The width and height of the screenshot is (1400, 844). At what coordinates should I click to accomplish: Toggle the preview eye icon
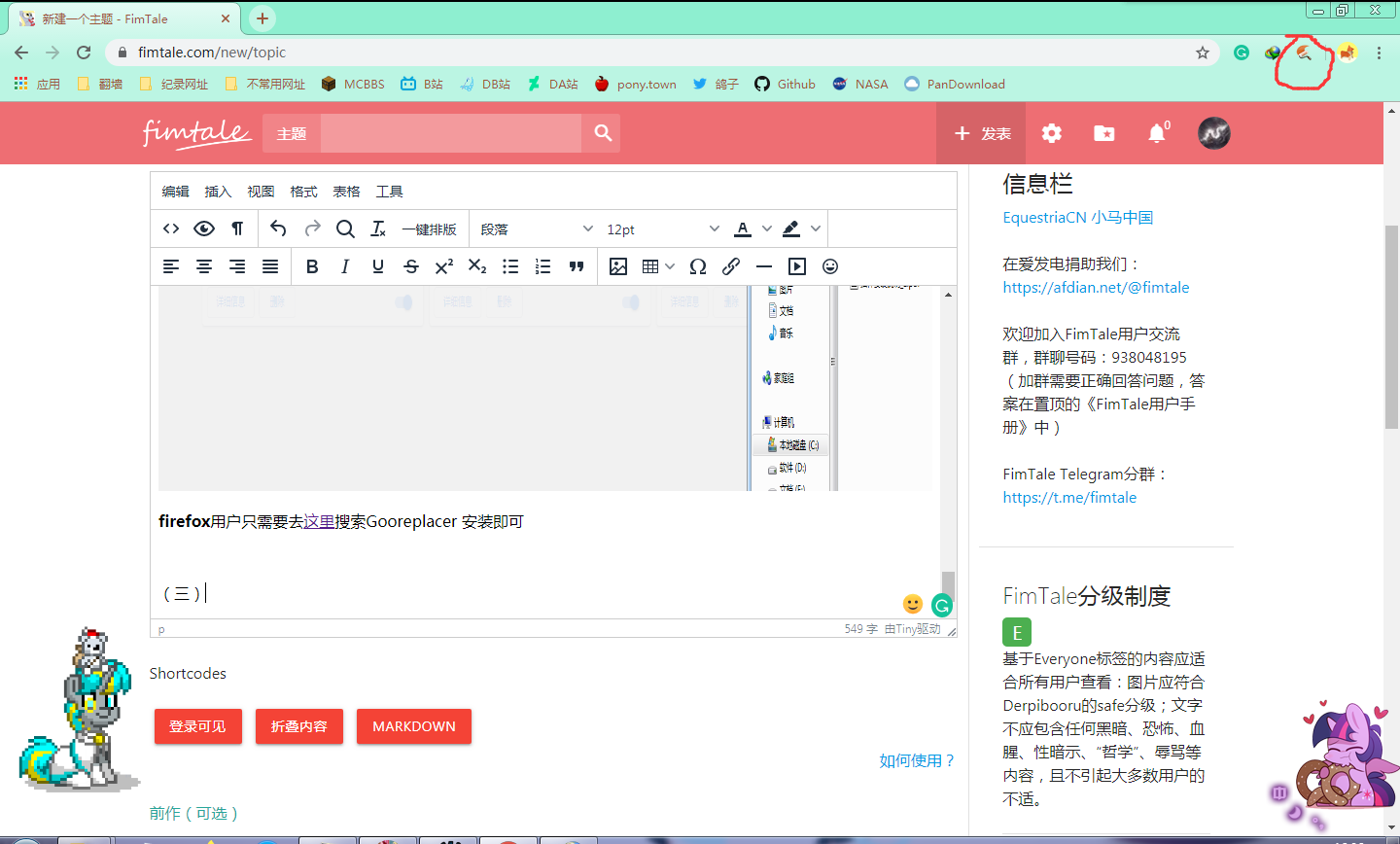pyautogui.click(x=204, y=229)
